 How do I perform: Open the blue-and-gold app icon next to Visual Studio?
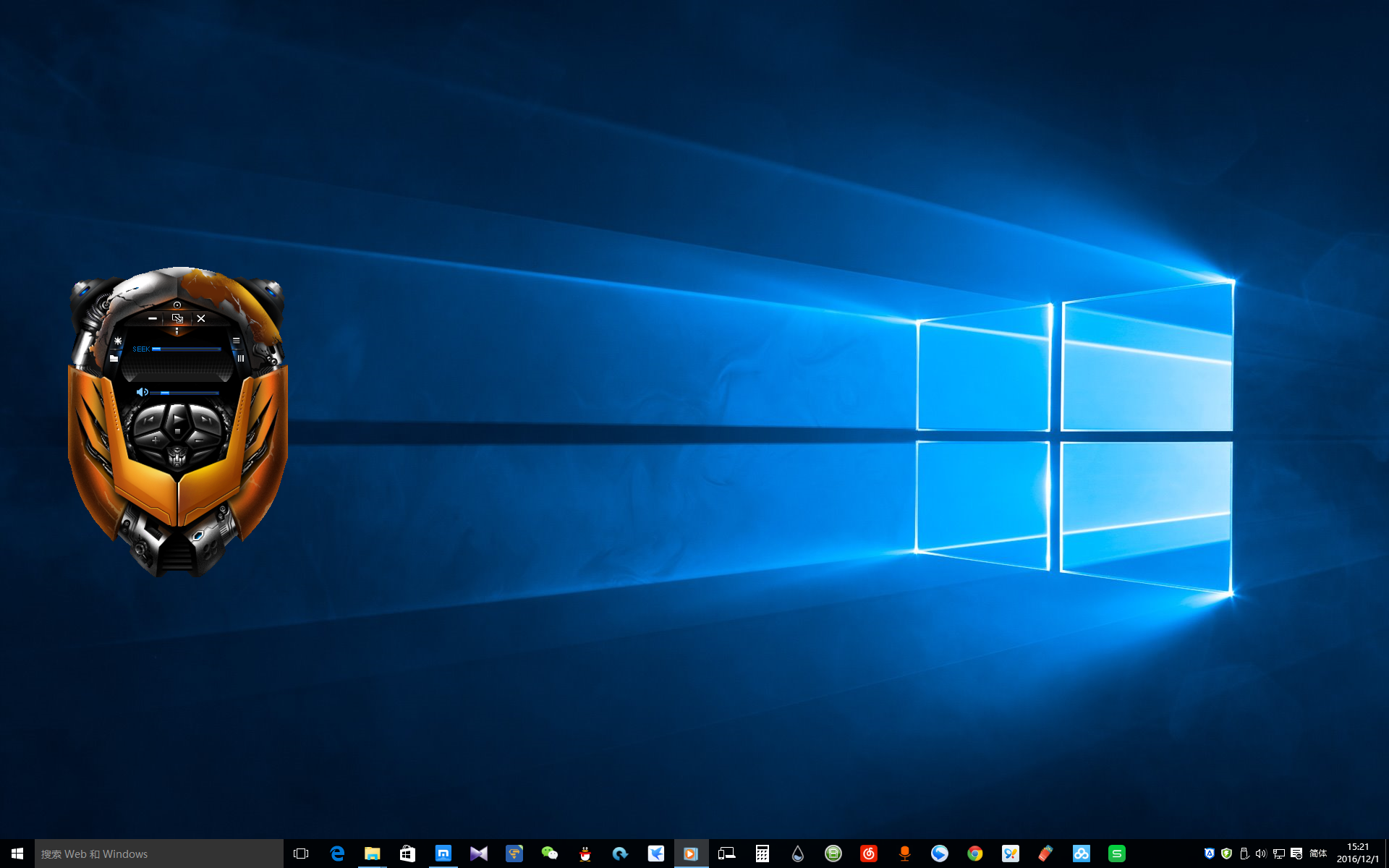(514, 854)
